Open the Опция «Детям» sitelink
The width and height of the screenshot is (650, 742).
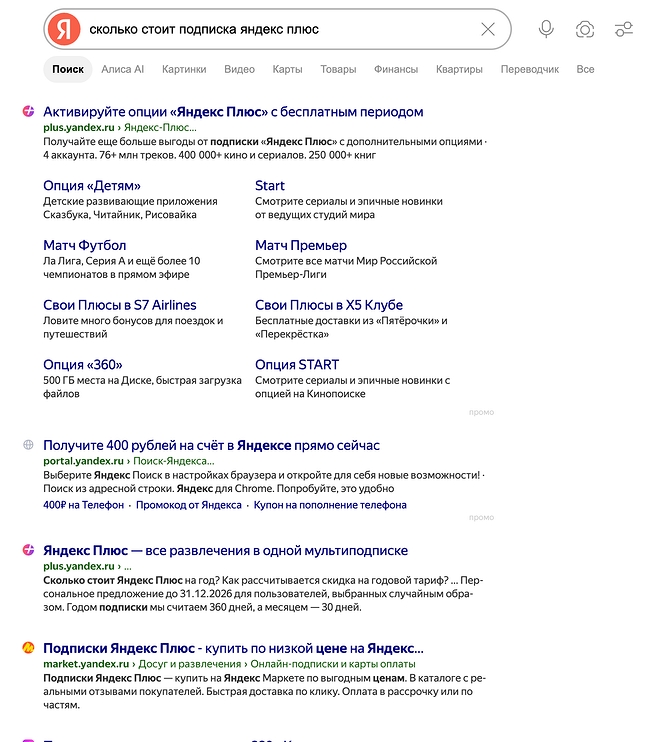click(92, 186)
